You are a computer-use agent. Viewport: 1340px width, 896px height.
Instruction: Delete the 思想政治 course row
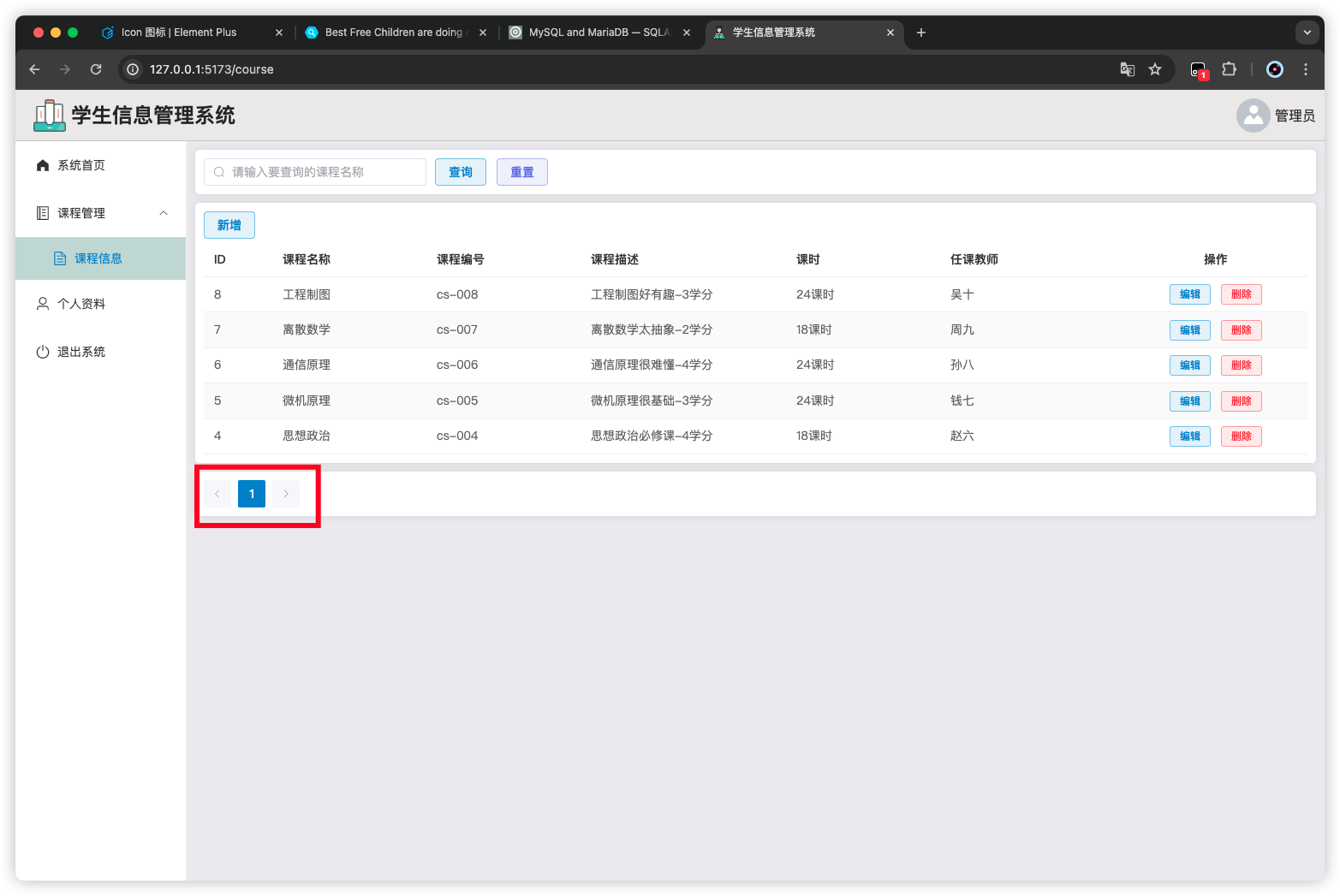click(x=1242, y=436)
